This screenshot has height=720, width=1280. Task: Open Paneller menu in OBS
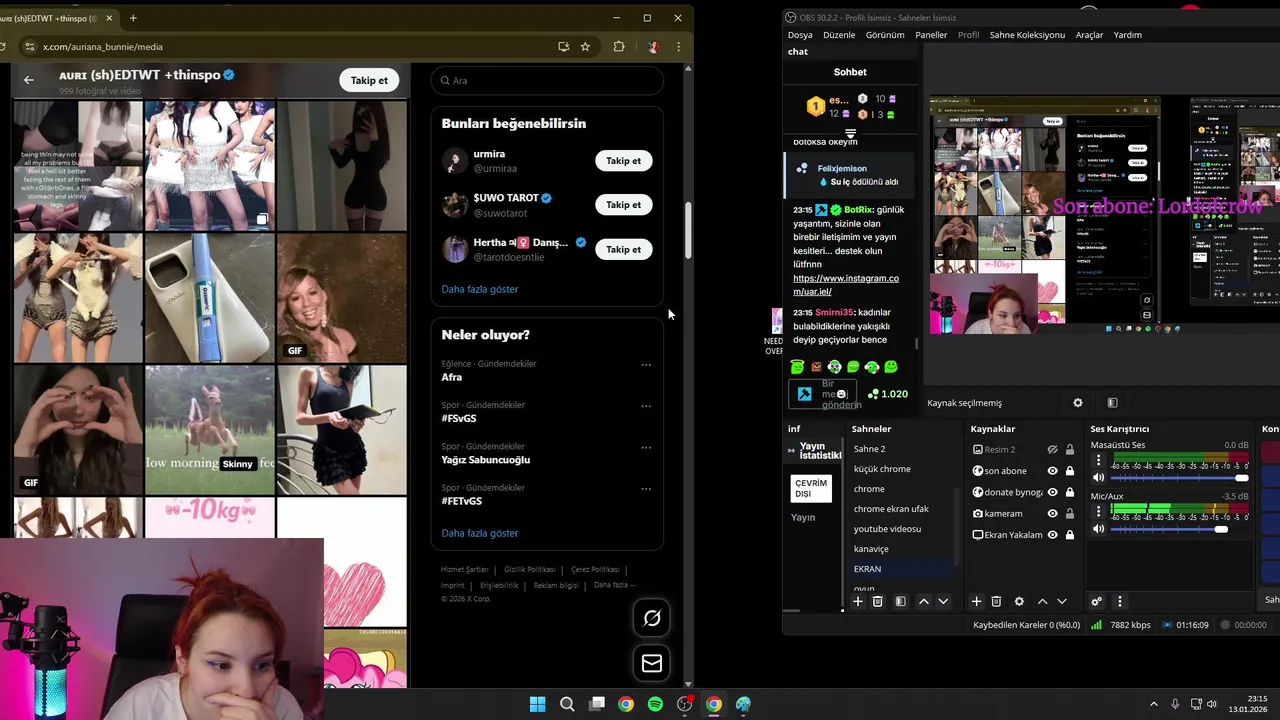[x=931, y=35]
